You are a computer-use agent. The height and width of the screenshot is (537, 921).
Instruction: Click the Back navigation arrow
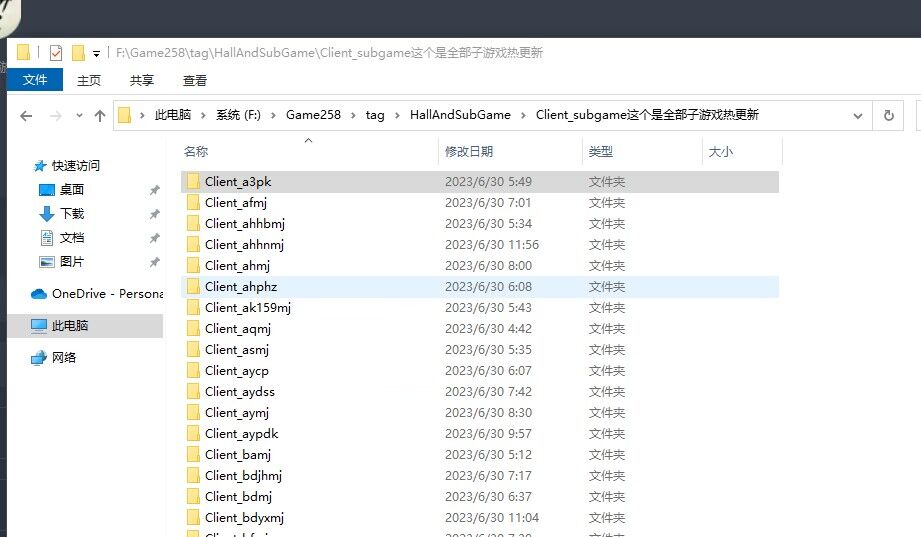coord(26,116)
